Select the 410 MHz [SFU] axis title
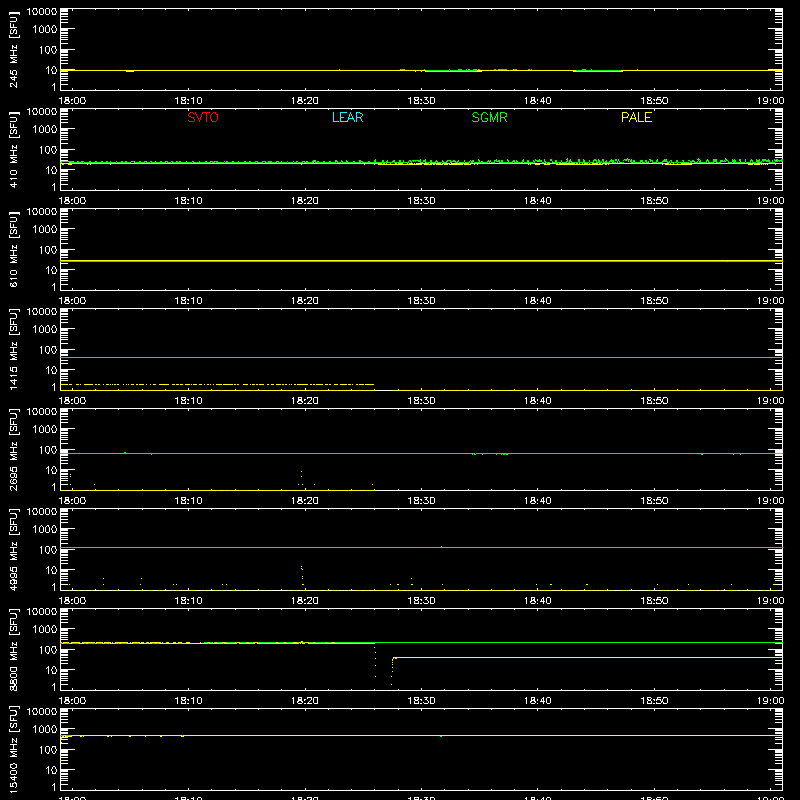Screen dimensions: 800x800 pyautogui.click(x=13, y=150)
